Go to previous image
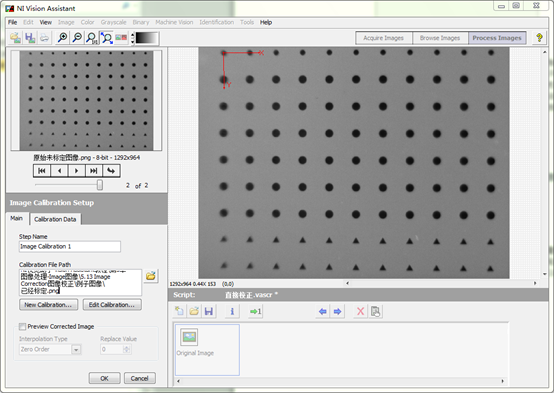 [59, 171]
